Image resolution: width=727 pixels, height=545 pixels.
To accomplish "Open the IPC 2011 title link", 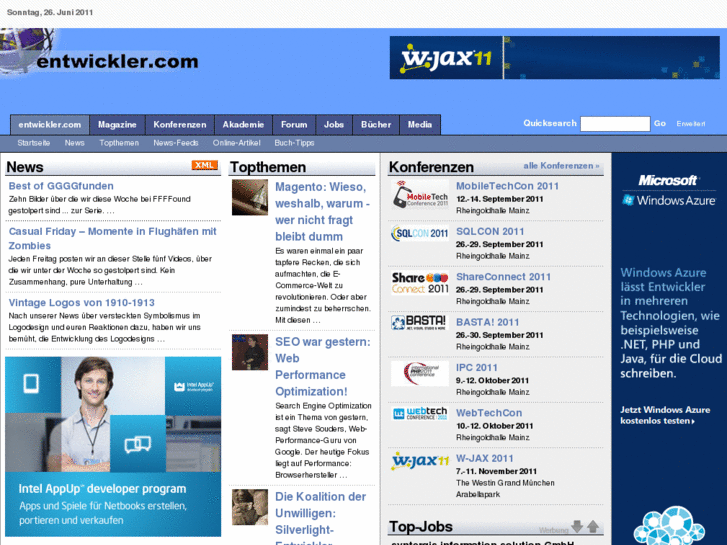I will click(x=477, y=368).
